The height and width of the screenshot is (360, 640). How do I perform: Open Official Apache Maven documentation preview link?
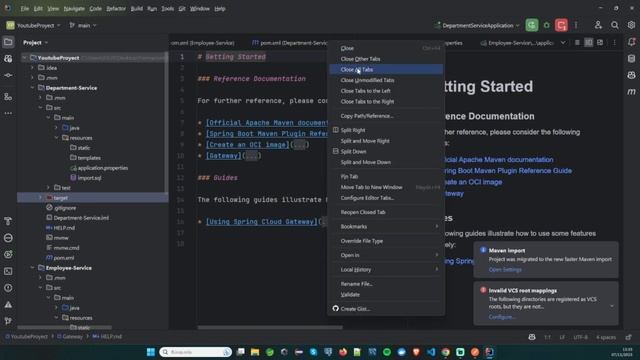pyautogui.click(x=499, y=160)
